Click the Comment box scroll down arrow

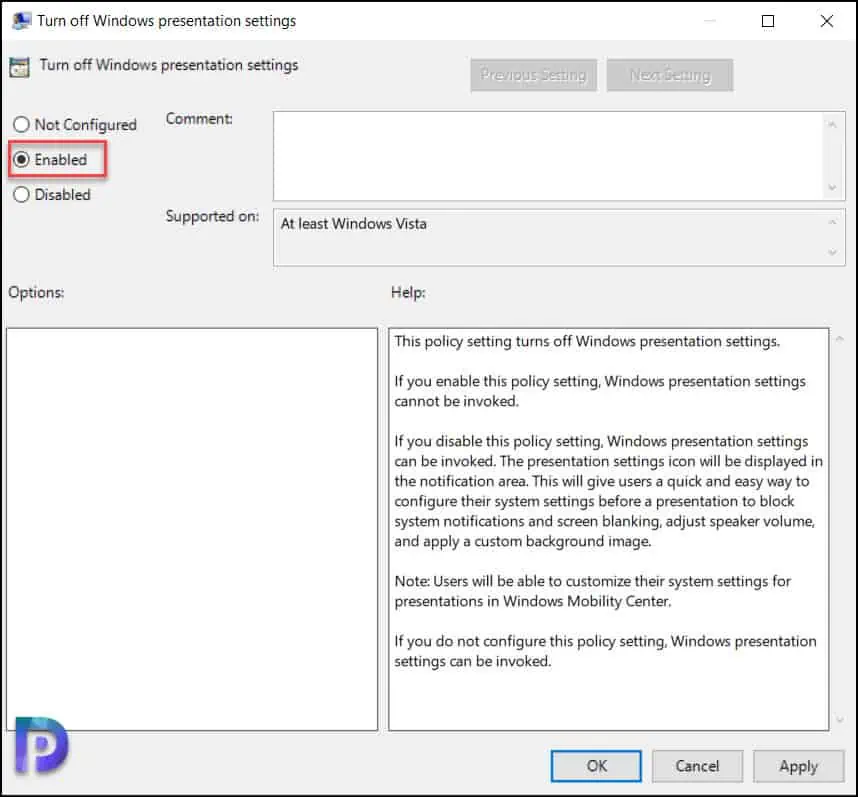tap(832, 188)
